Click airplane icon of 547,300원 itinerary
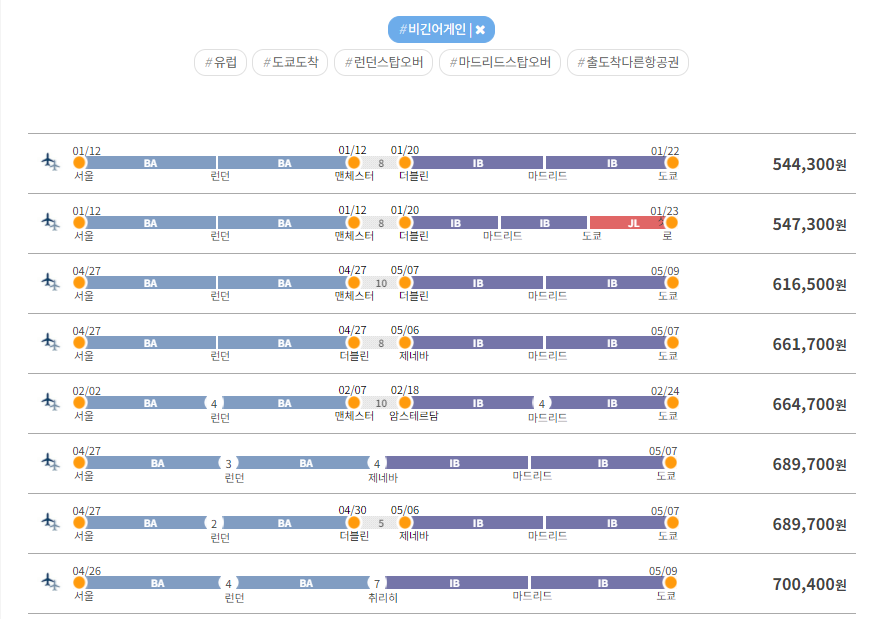 click(51, 222)
